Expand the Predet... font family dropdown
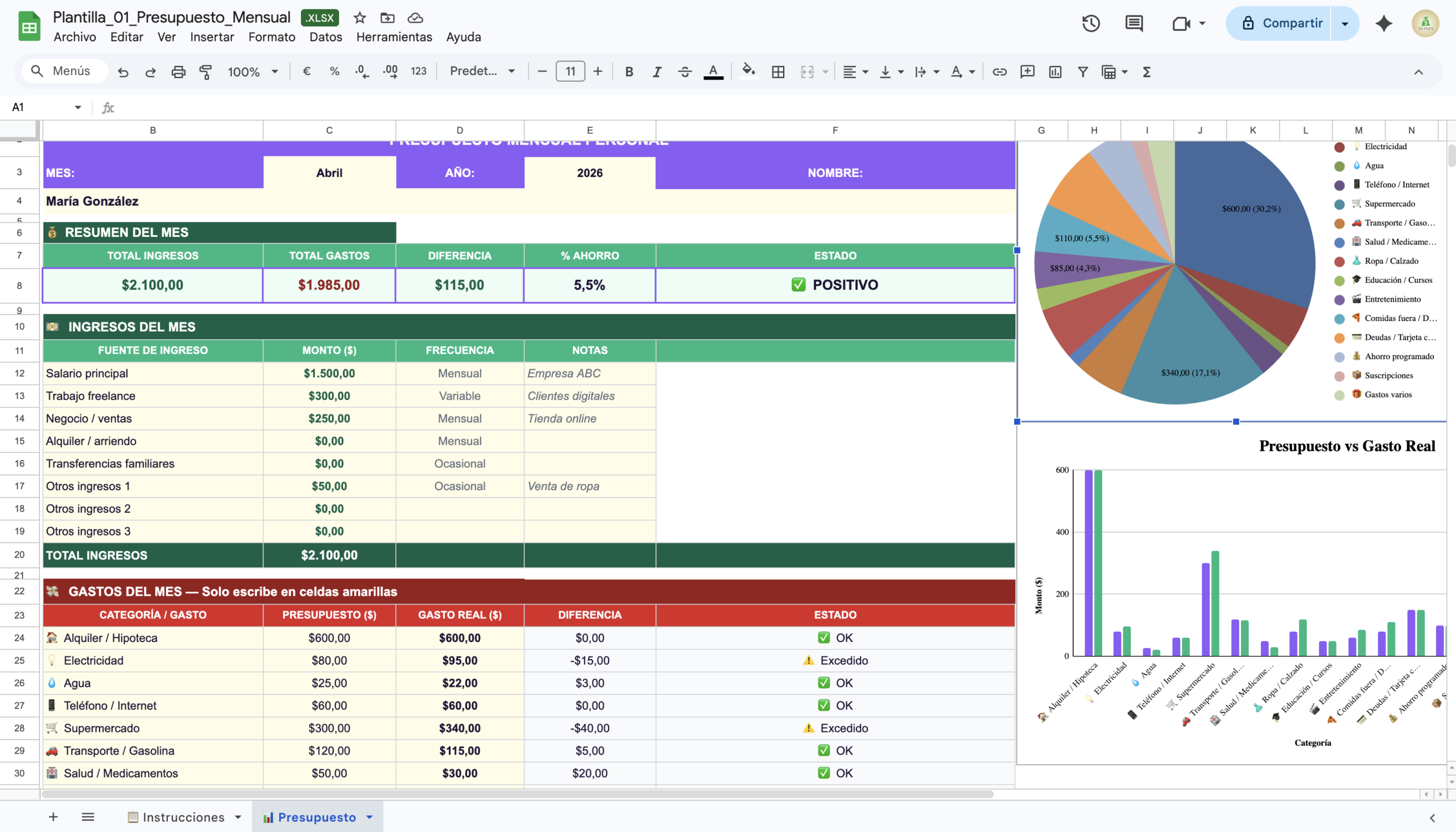Screen dimensions: 1456x832 (482, 72)
